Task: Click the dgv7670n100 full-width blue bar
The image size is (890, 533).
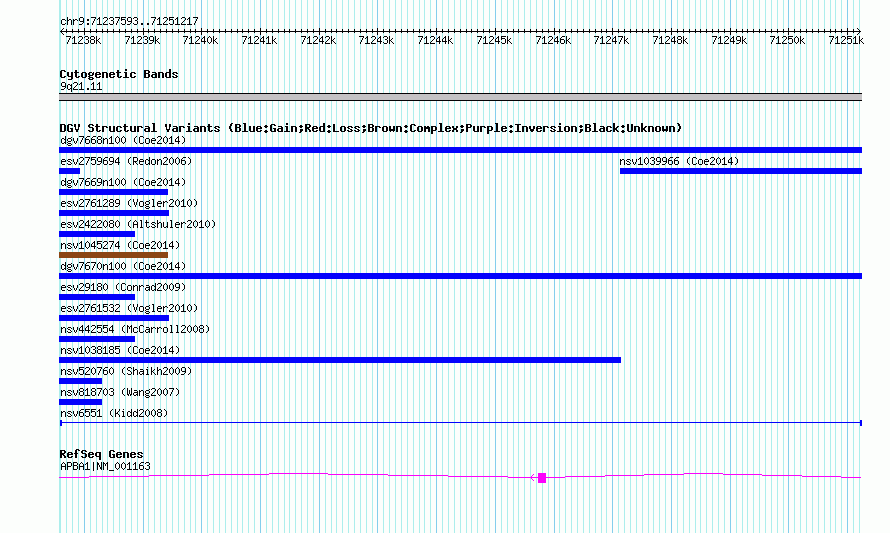Action: tap(460, 276)
